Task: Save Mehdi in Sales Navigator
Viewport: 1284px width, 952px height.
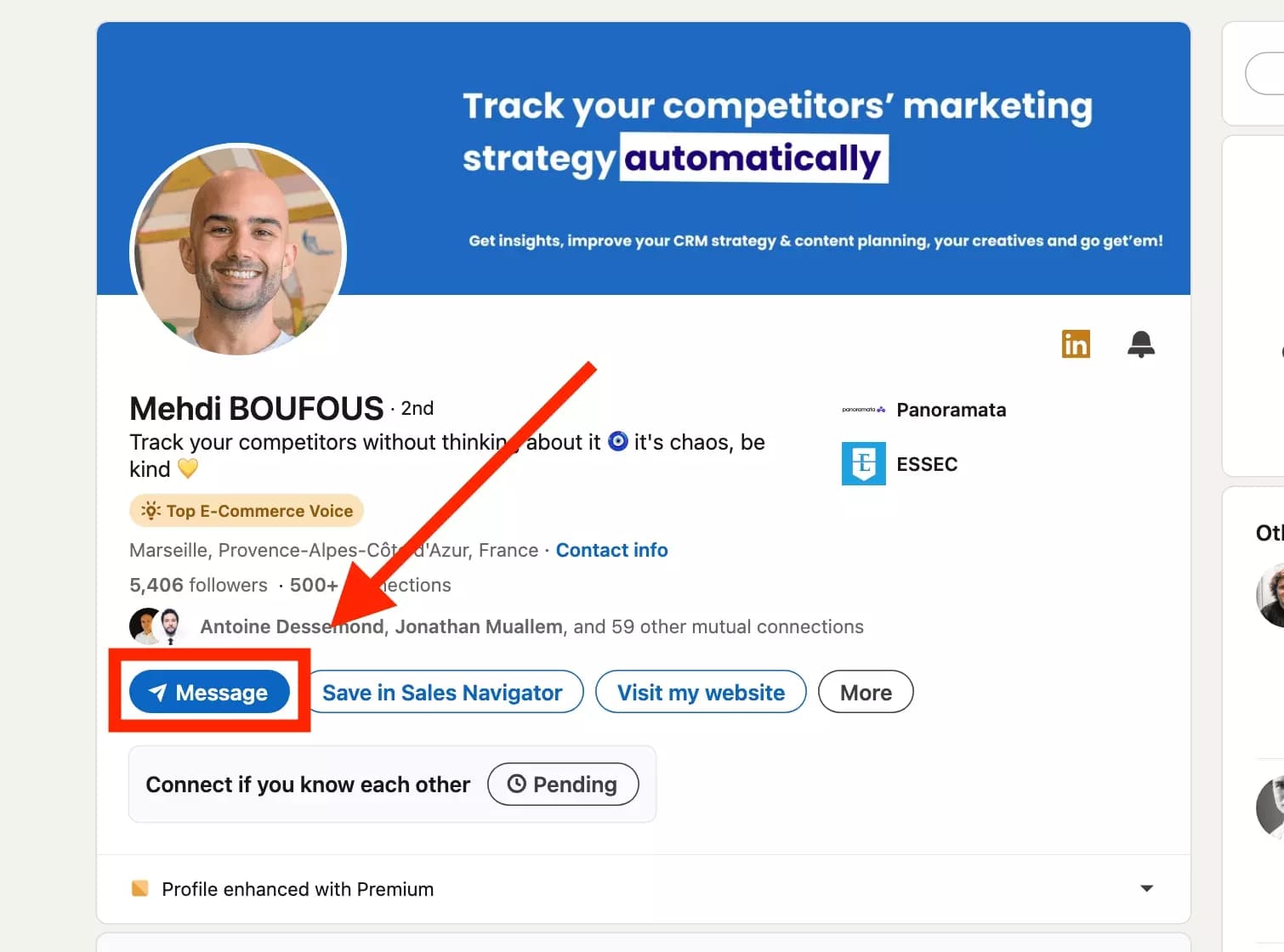Action: coord(443,692)
